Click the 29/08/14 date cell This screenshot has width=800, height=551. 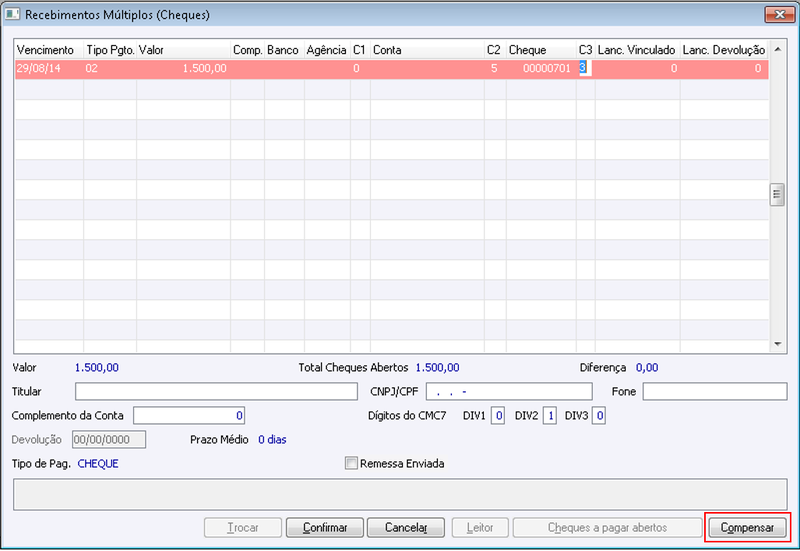pyautogui.click(x=49, y=68)
